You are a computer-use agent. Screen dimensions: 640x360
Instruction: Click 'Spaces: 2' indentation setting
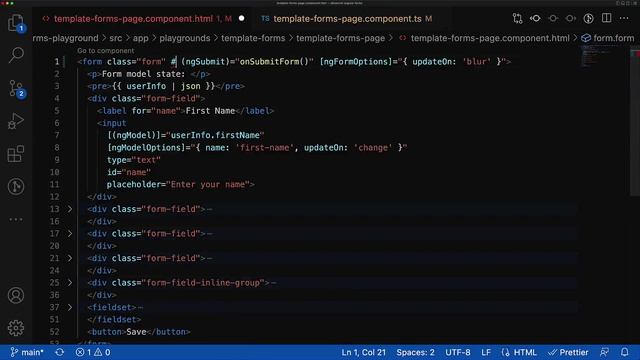(x=415, y=352)
